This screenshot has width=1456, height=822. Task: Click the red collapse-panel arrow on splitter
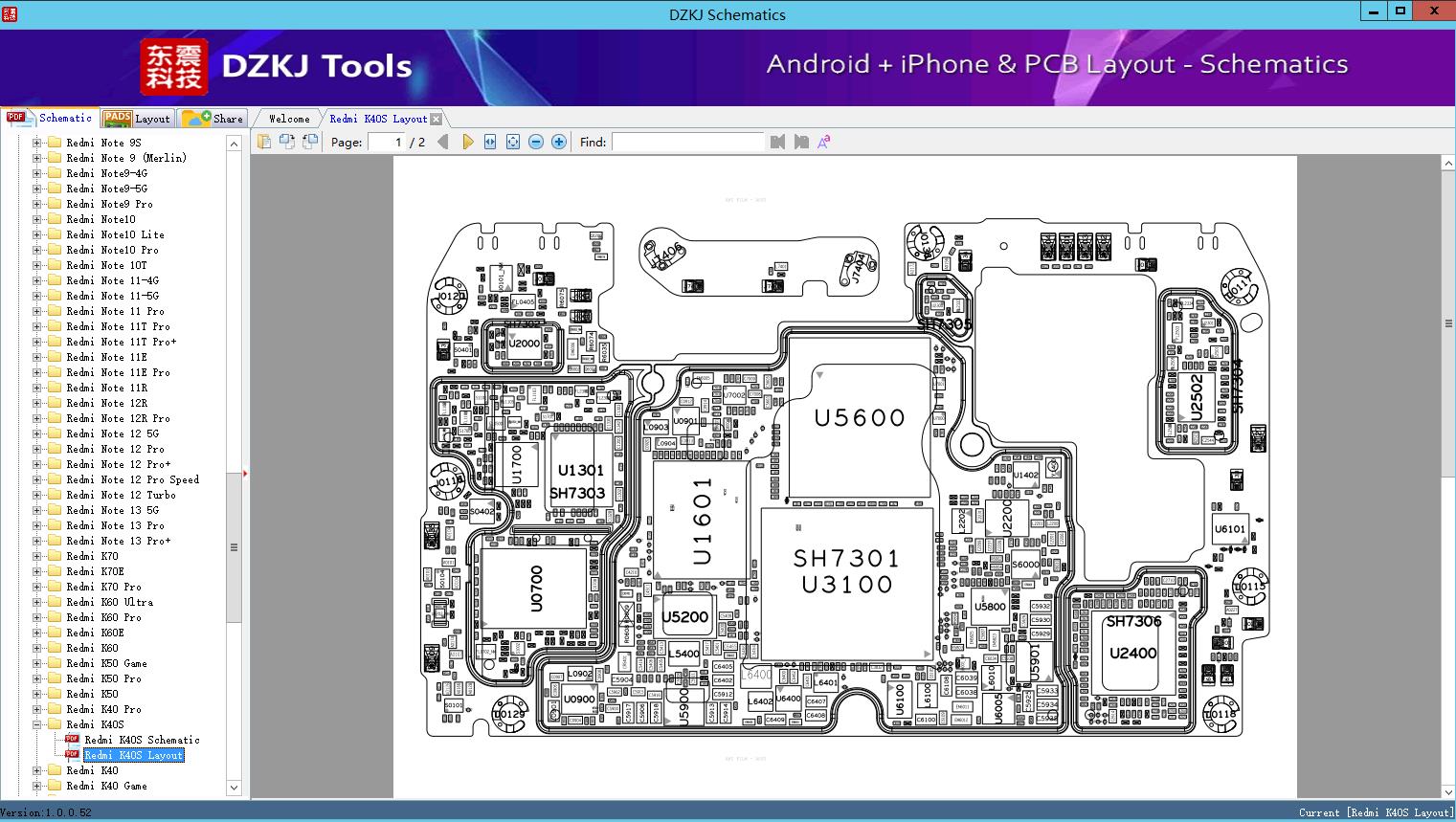[x=246, y=473]
